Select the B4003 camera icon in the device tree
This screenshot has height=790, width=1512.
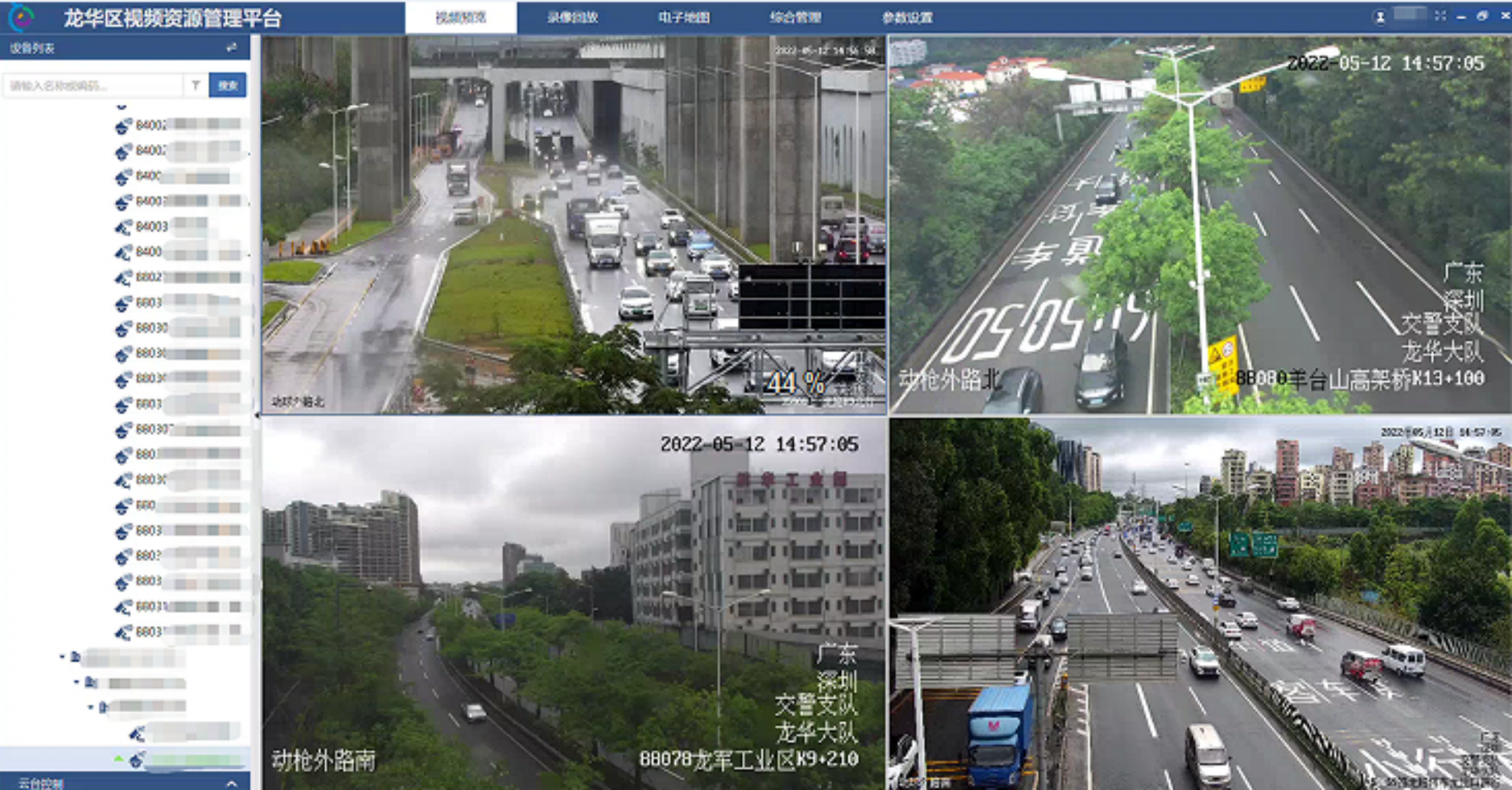tap(124, 228)
